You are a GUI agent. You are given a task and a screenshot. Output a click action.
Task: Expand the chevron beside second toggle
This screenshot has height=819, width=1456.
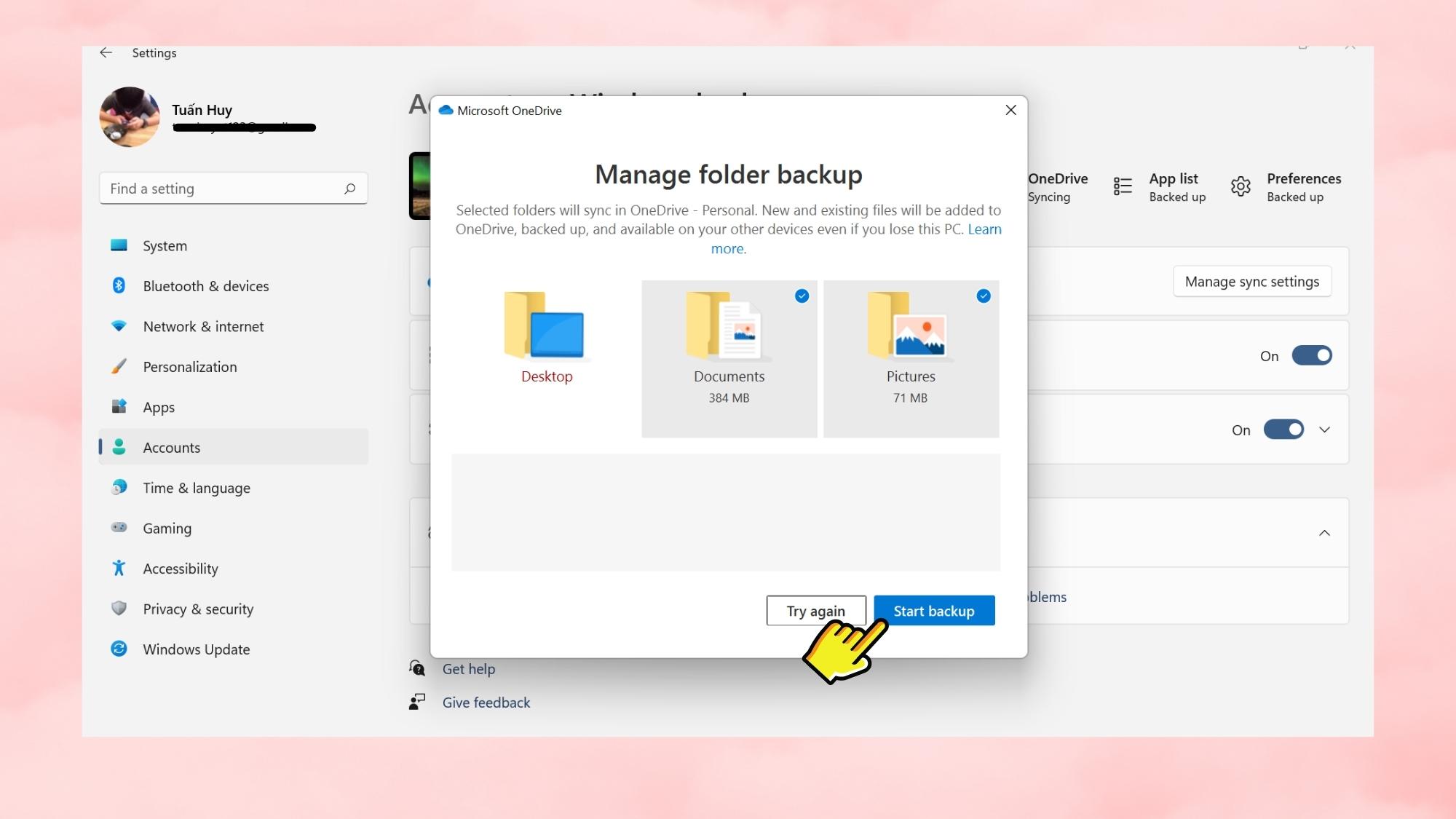coord(1325,430)
